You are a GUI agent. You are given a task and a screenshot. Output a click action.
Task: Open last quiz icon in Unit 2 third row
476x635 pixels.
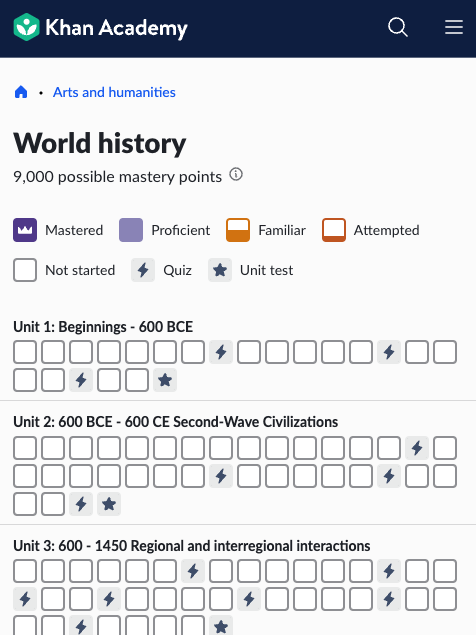coord(81,504)
